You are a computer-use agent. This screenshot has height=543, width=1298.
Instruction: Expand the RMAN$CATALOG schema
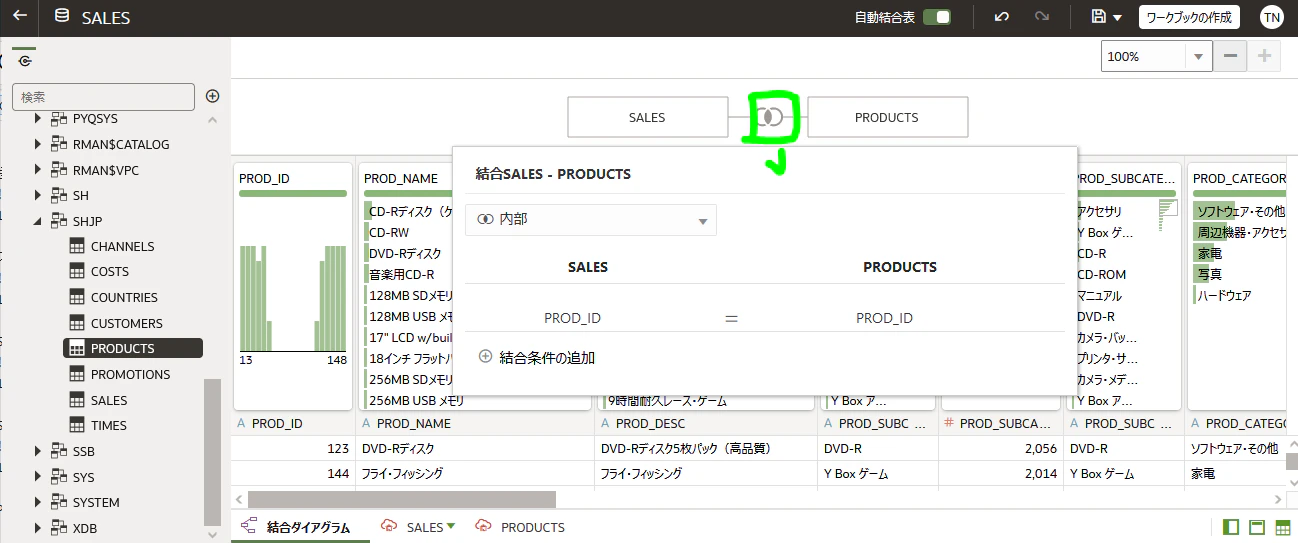[38, 144]
